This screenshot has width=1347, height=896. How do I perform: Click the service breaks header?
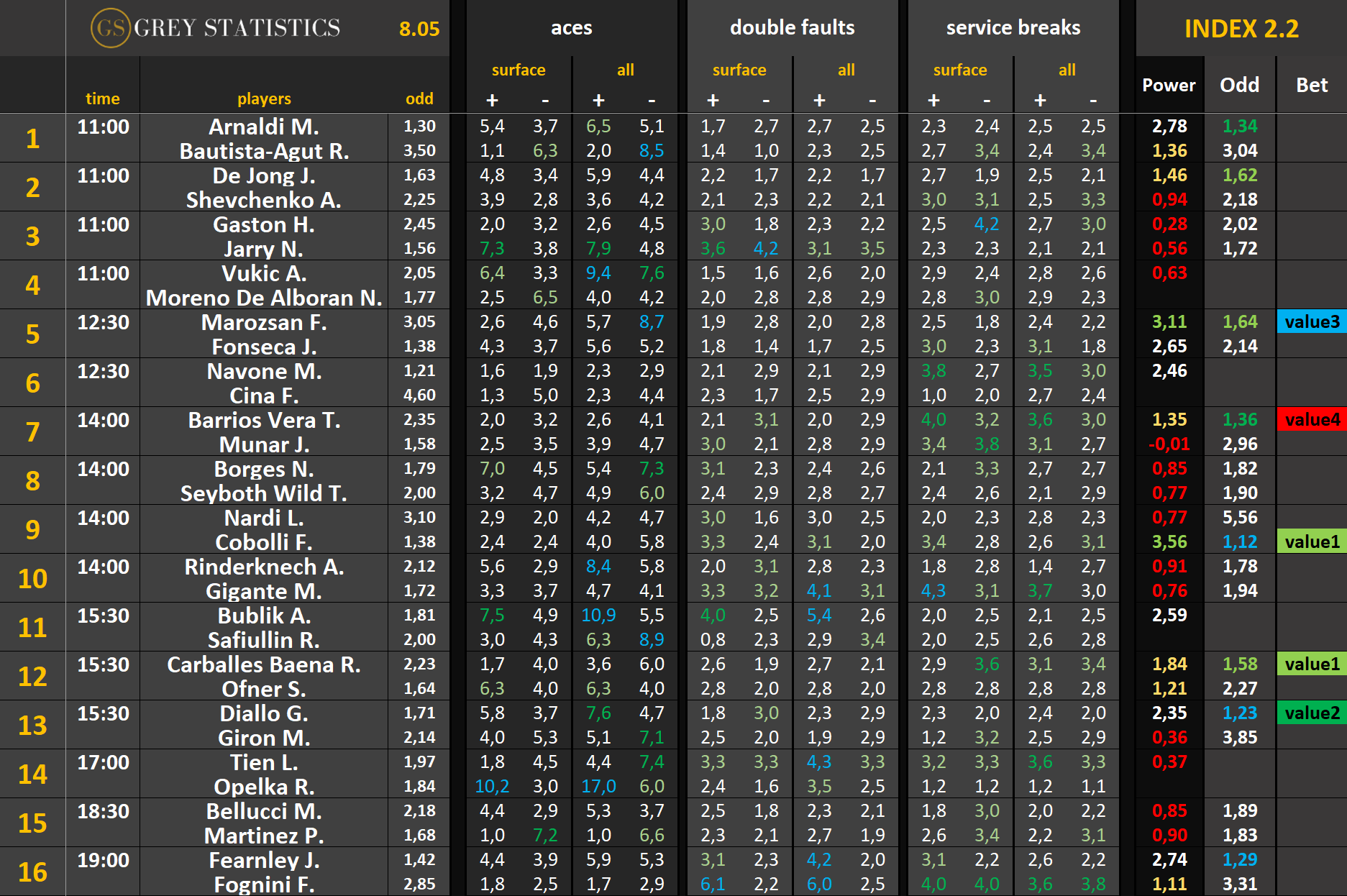point(1013,28)
